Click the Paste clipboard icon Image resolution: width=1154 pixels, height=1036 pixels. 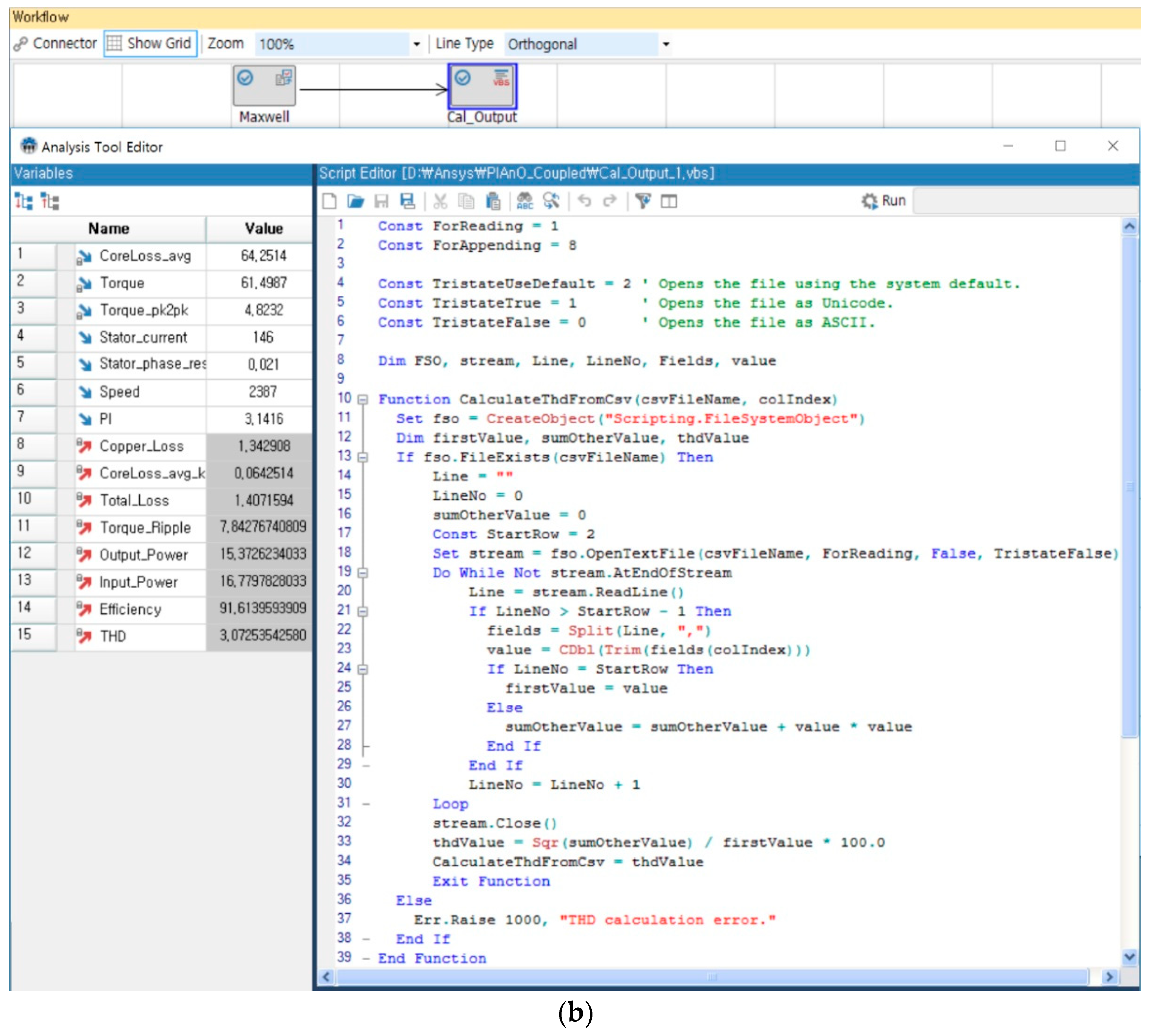[493, 201]
